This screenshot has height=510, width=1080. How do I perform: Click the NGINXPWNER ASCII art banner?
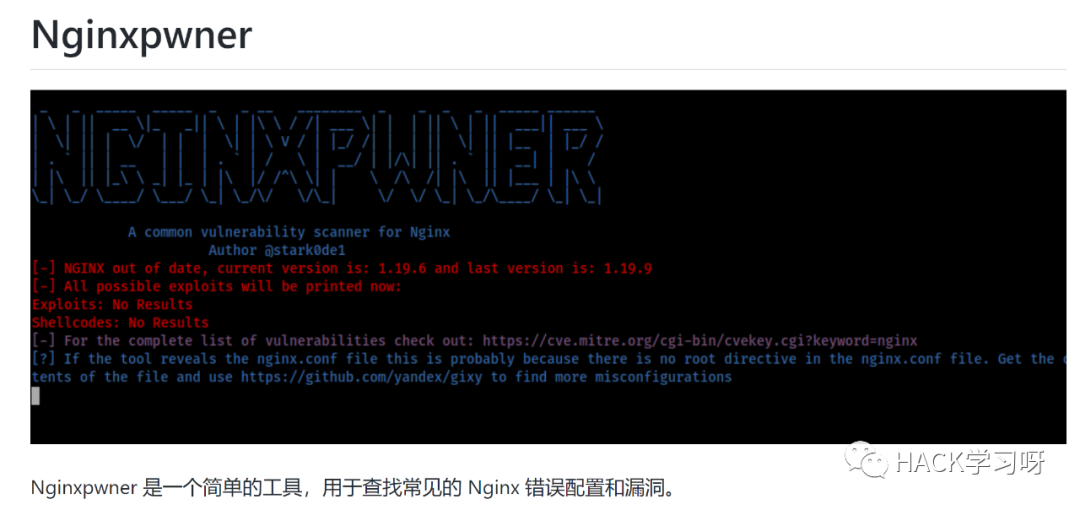318,157
